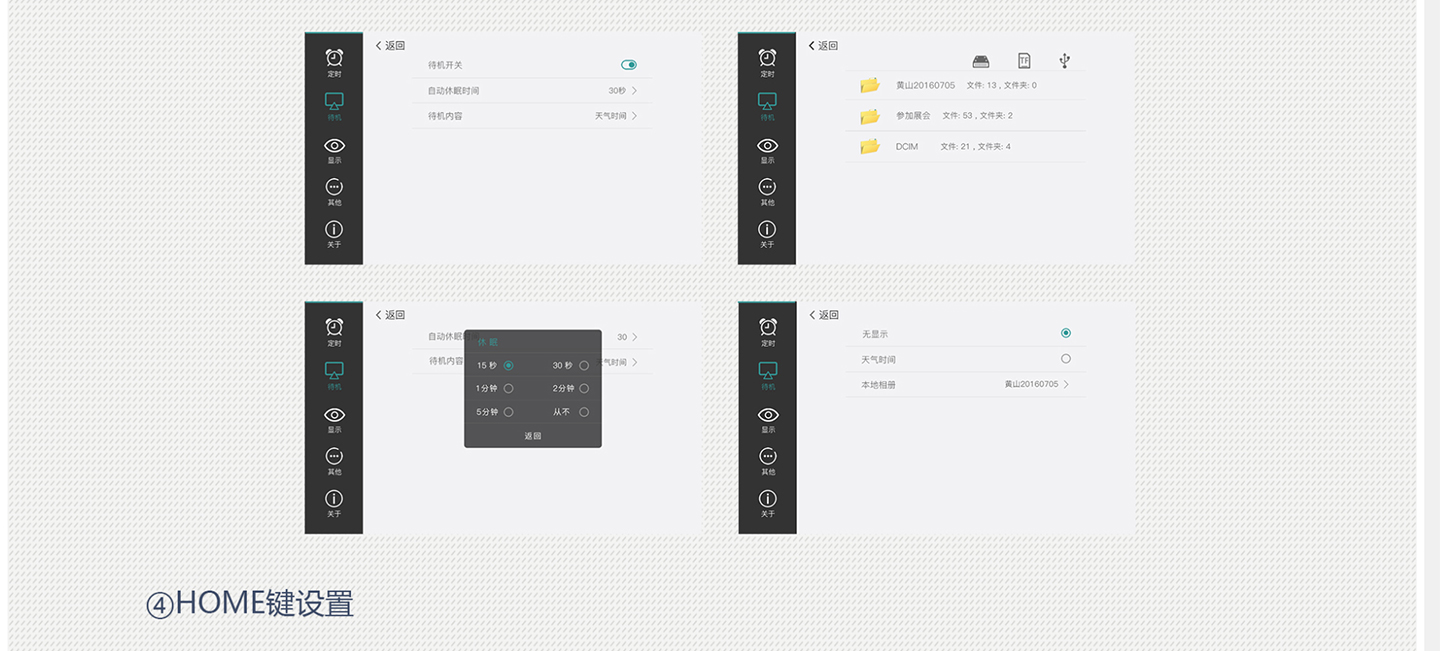This screenshot has height=651, width=1440.
Task: Open the folder icon beside DCIM
Action: (870, 146)
